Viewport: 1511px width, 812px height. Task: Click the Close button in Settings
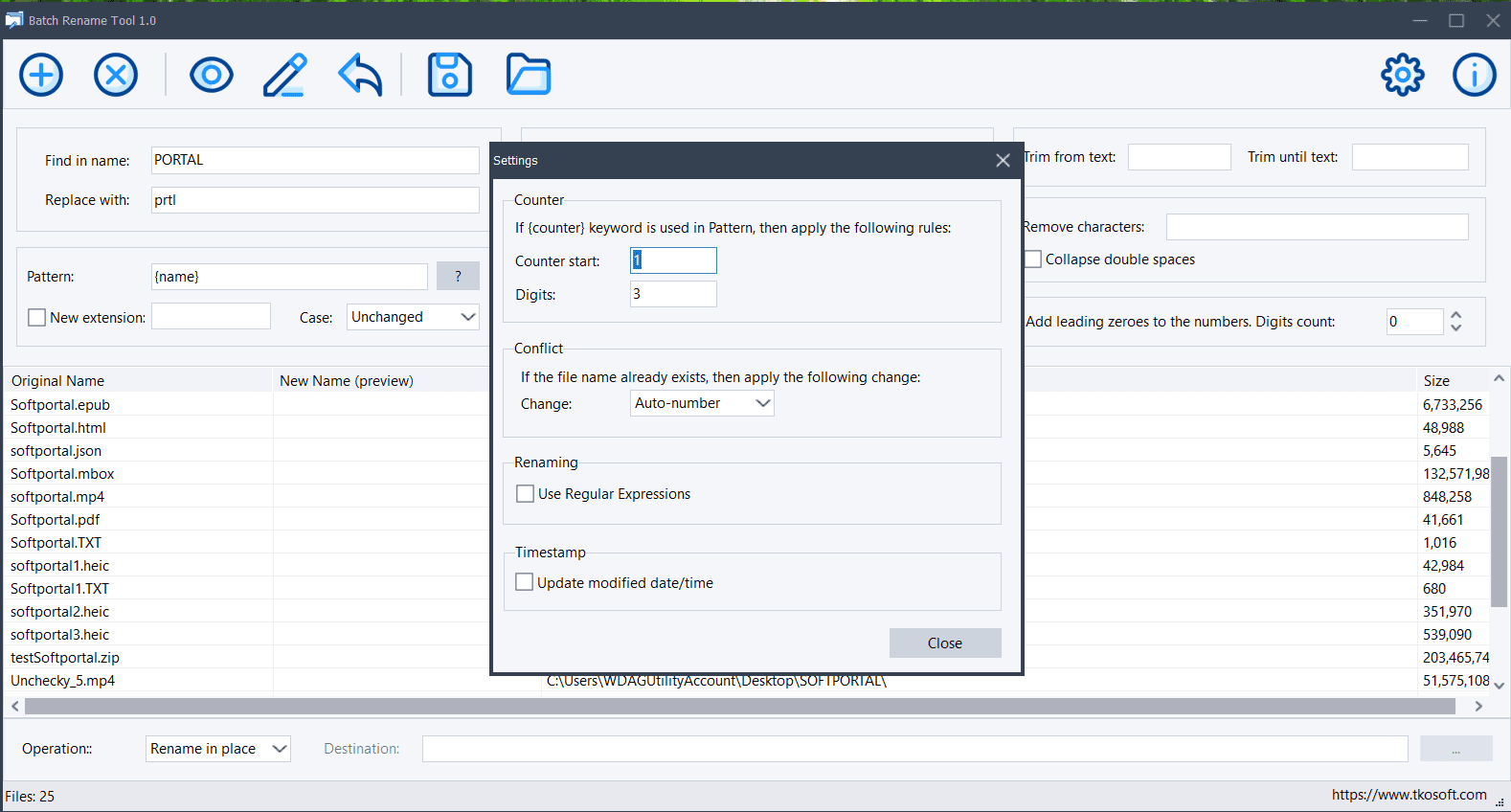coord(945,643)
